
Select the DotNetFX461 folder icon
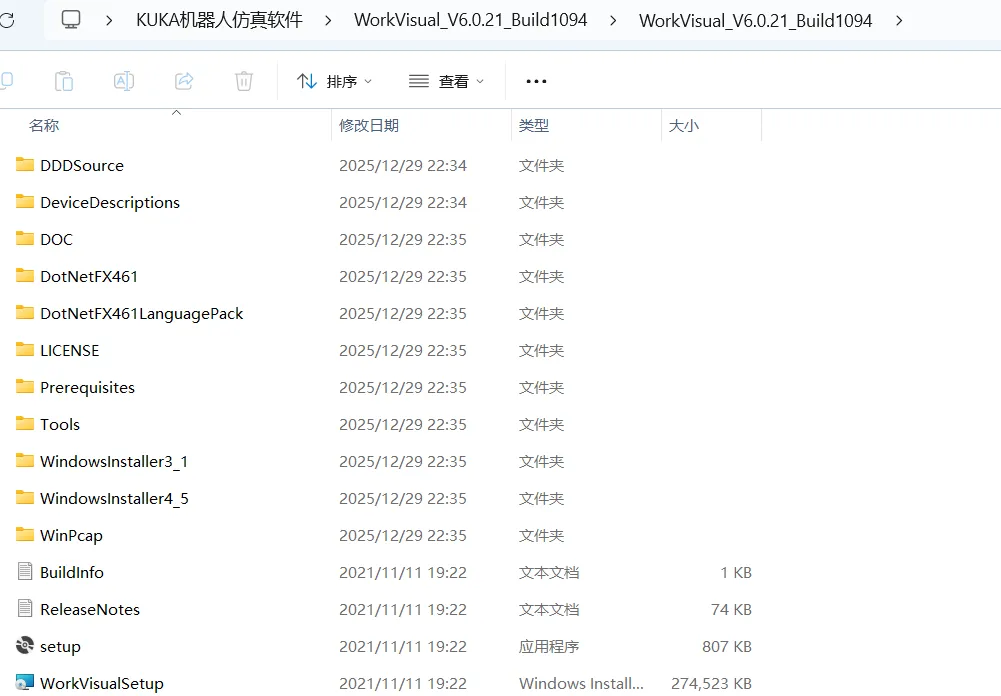[25, 276]
